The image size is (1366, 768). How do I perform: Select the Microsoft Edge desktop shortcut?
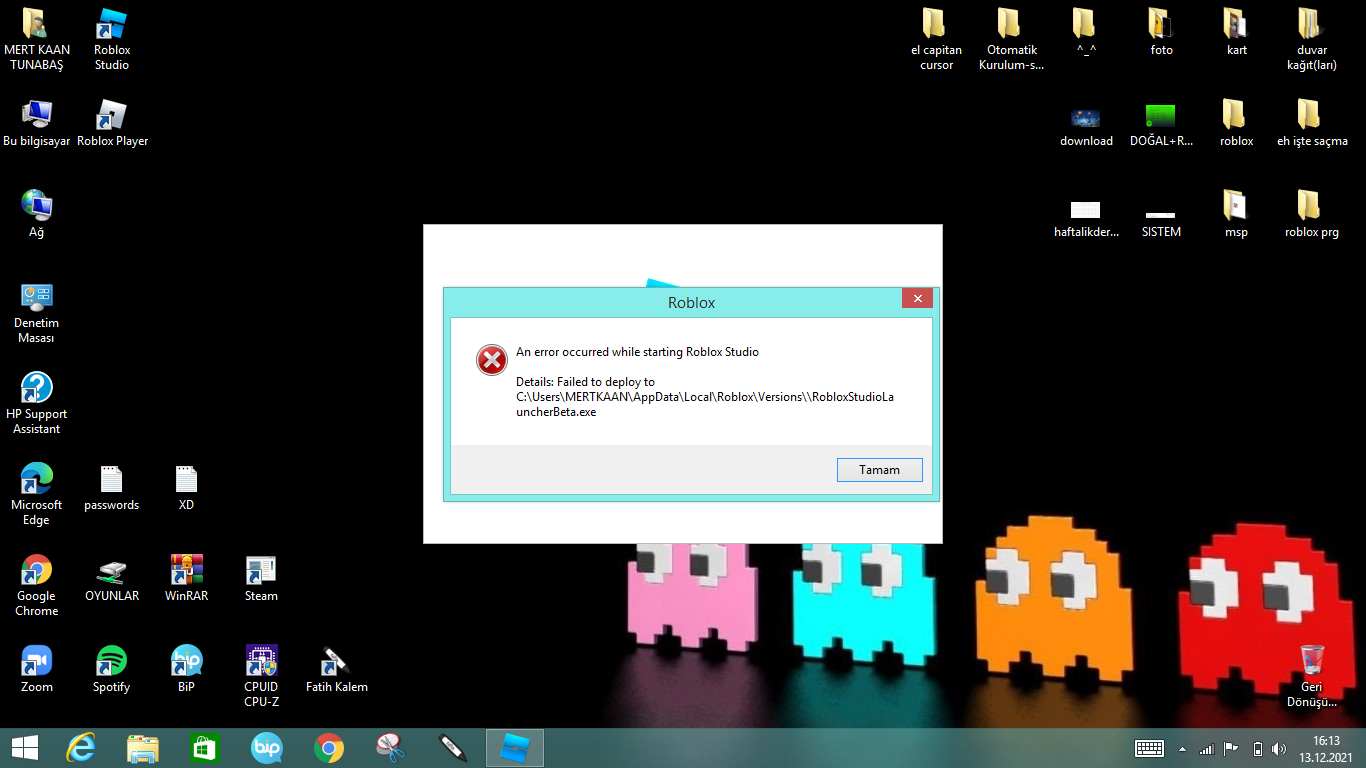(x=37, y=495)
